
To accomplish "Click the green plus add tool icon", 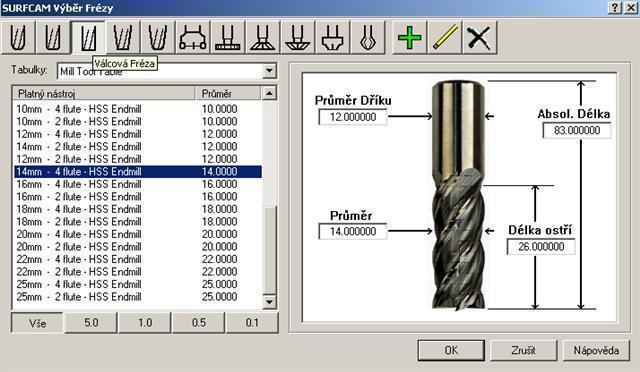I will (x=409, y=38).
